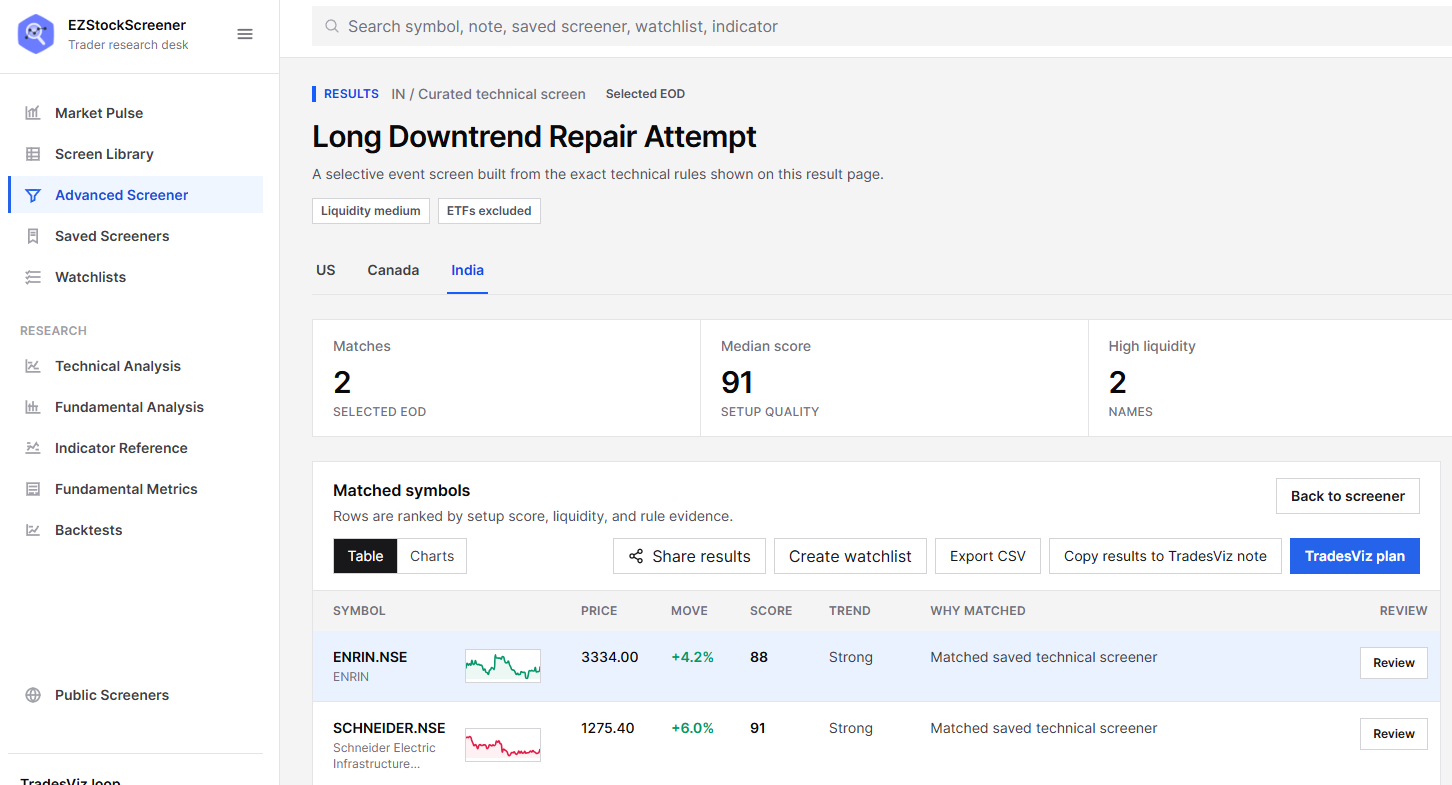The height and width of the screenshot is (785, 1452).
Task: Switch to the Canada market tab
Action: (x=393, y=270)
